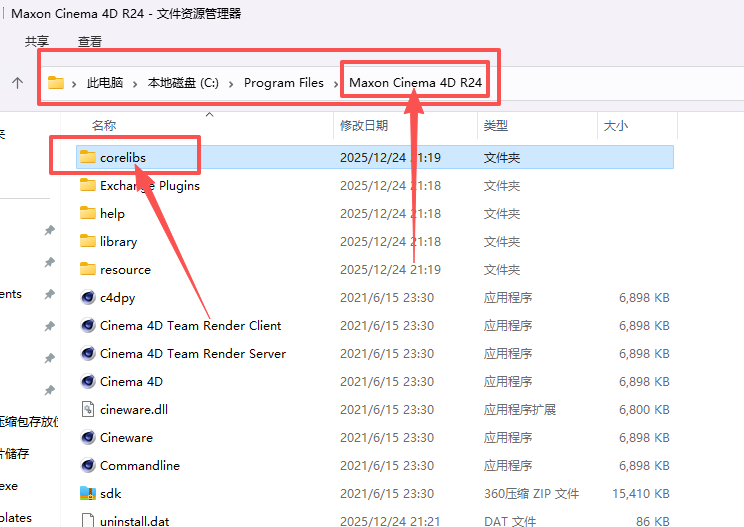The width and height of the screenshot is (744, 527).
Task: Select the Exchange Plugins folder icon
Action: tap(88, 185)
